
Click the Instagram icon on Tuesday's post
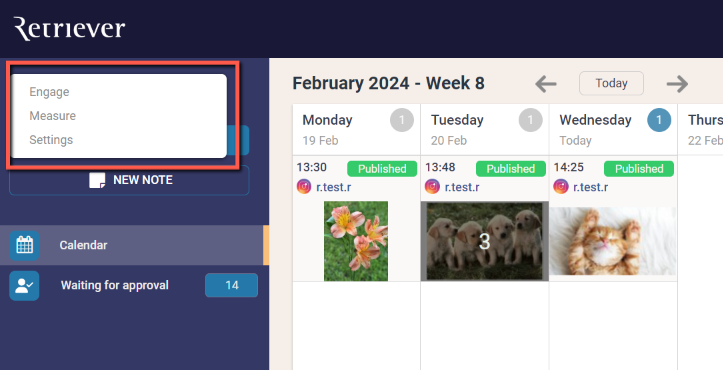click(432, 187)
